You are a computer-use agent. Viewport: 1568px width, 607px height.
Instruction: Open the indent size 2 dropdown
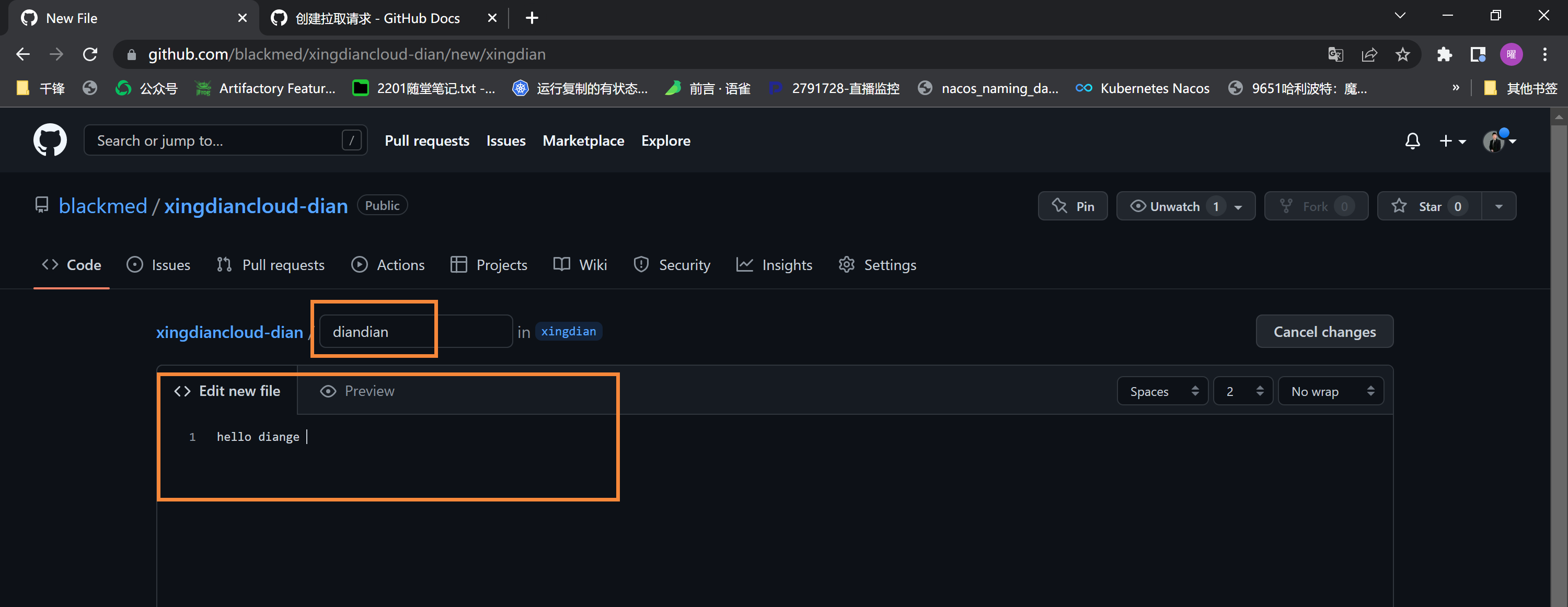point(1243,391)
